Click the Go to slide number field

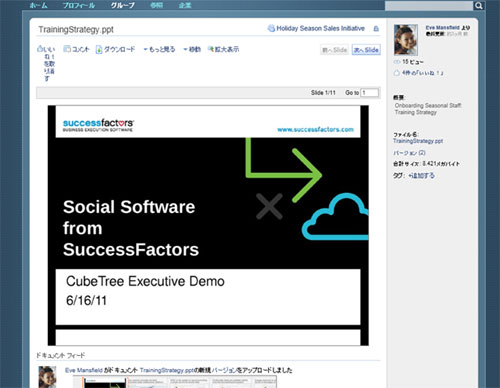click(370, 93)
